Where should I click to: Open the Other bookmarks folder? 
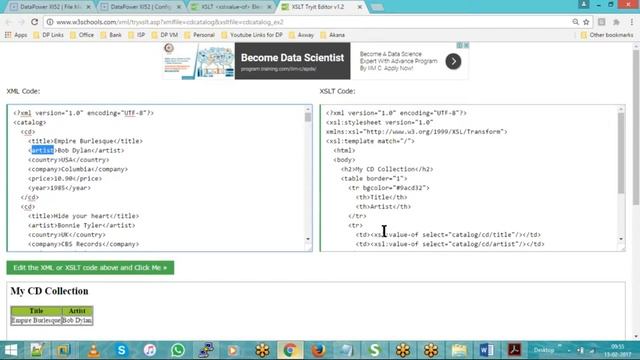click(x=607, y=35)
